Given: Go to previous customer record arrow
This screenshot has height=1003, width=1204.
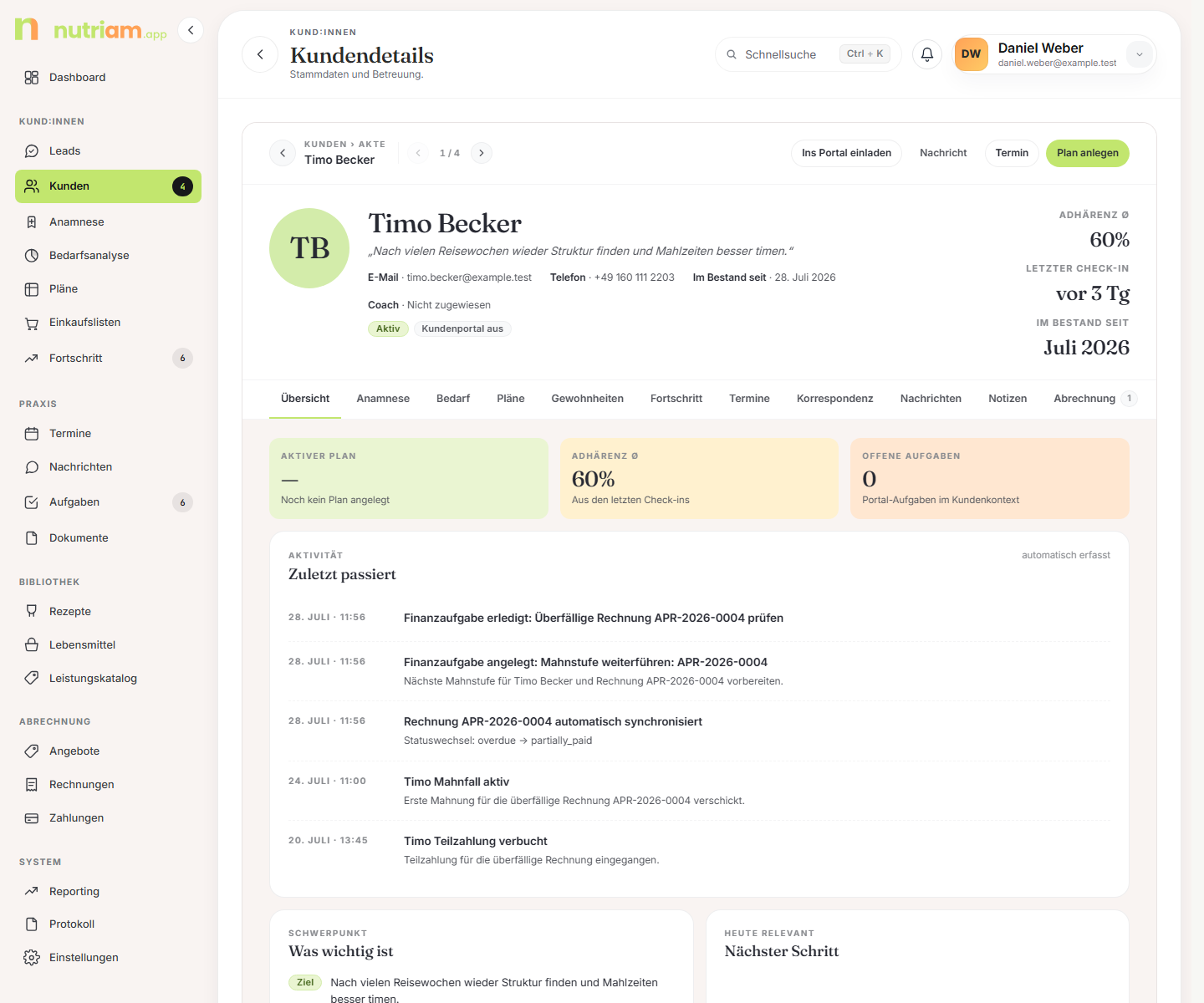Looking at the screenshot, I should pyautogui.click(x=418, y=153).
